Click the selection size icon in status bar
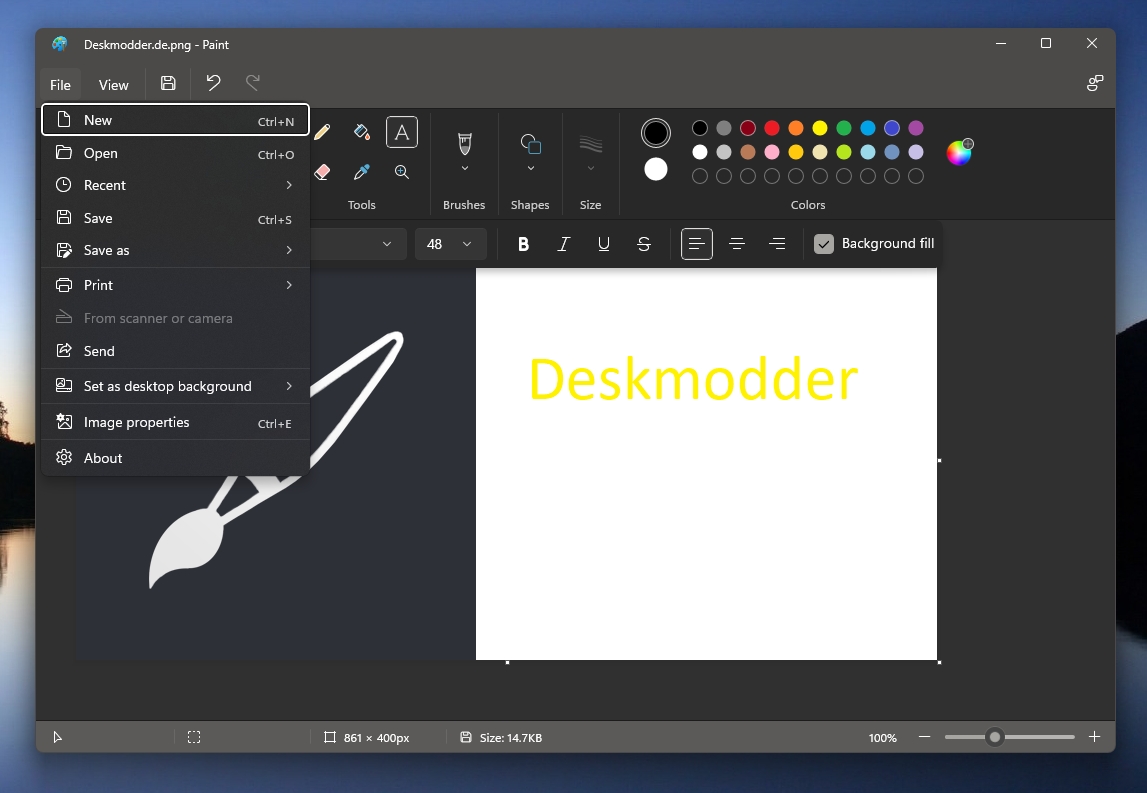This screenshot has height=793, width=1147. [x=194, y=737]
